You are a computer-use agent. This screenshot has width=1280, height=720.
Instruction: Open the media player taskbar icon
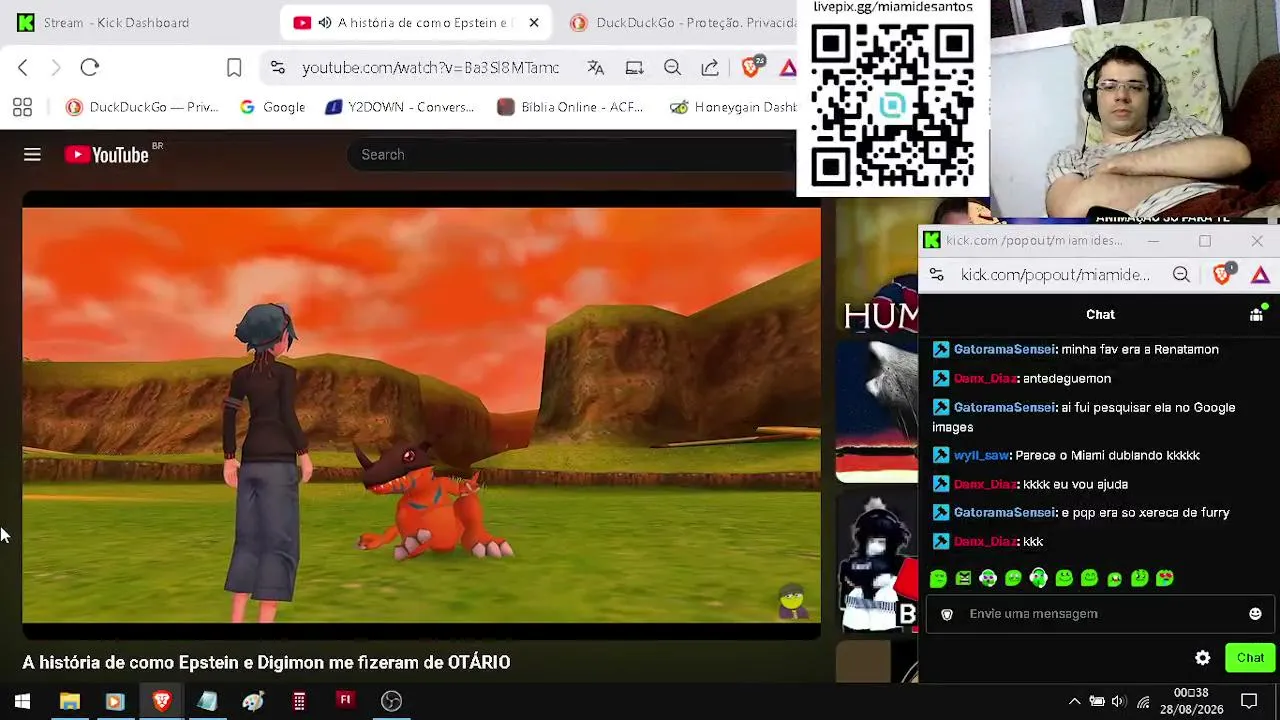click(114, 701)
